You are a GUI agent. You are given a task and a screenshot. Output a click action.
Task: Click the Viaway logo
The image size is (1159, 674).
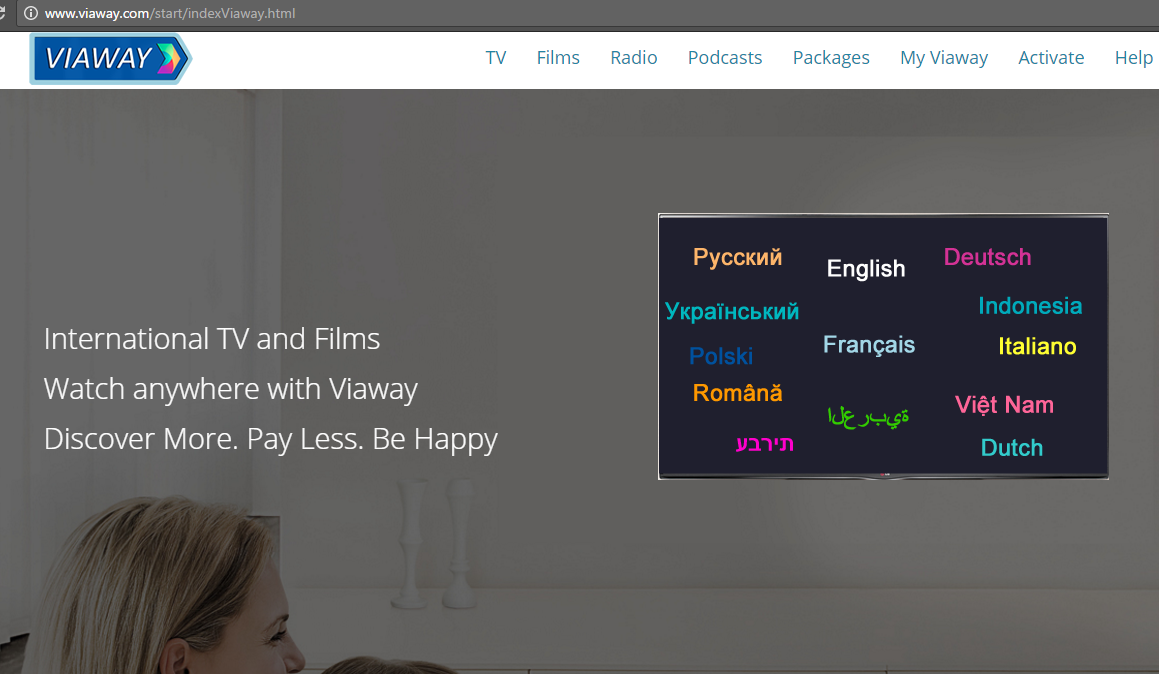pyautogui.click(x=111, y=58)
